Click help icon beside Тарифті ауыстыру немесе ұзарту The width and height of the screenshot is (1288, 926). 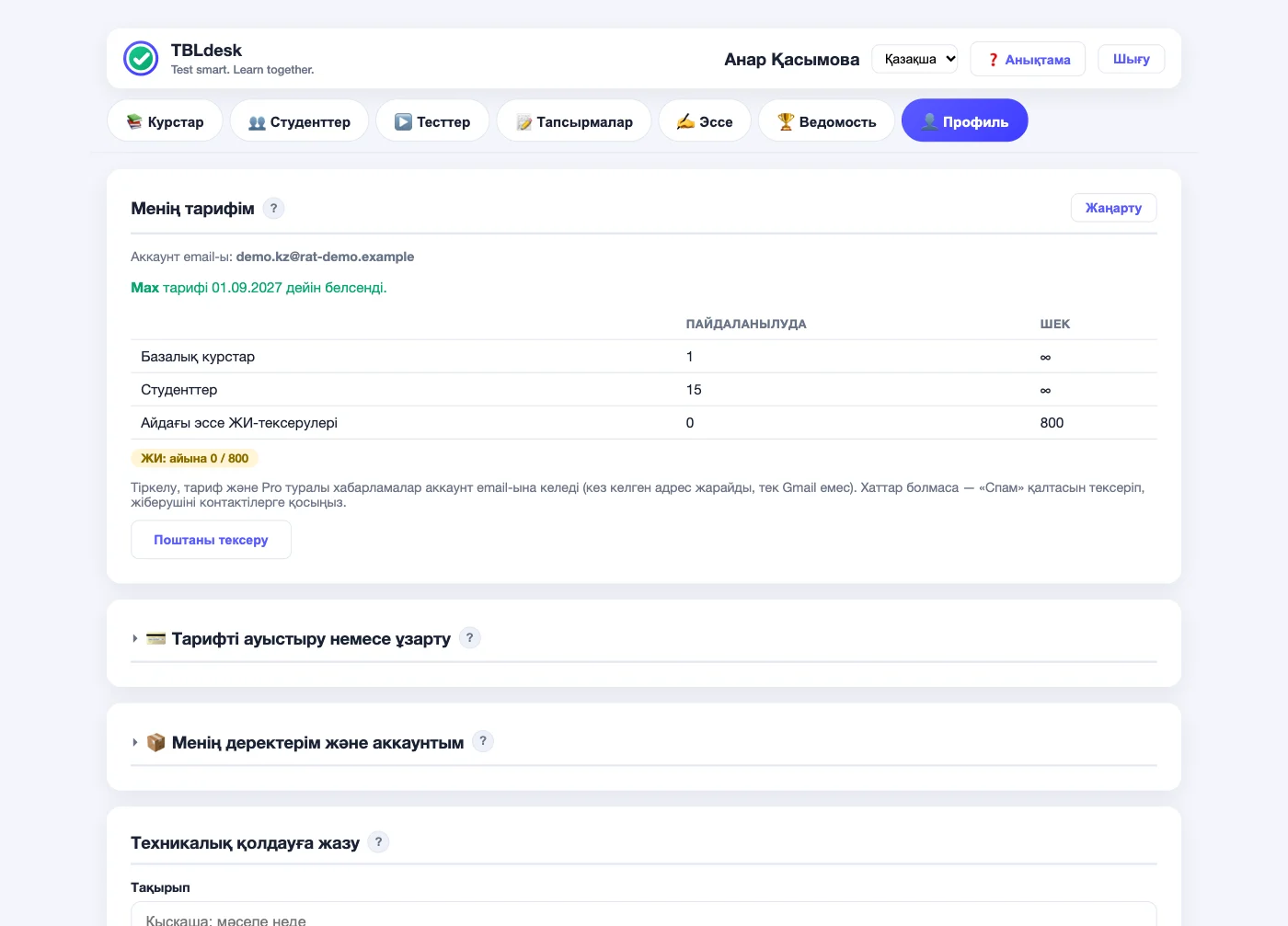469,637
